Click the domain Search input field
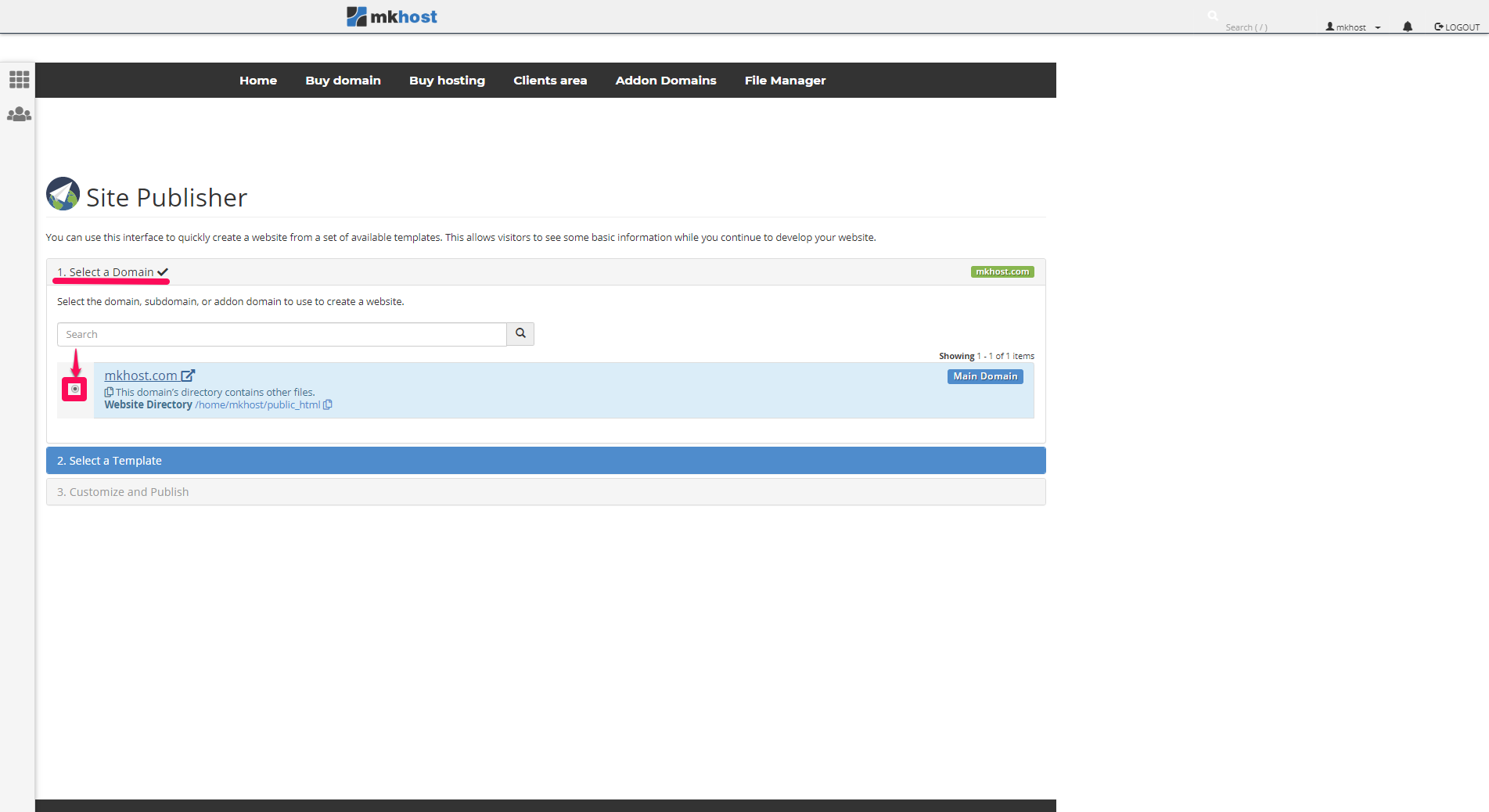Screen dimensions: 1489x812 (282, 334)
